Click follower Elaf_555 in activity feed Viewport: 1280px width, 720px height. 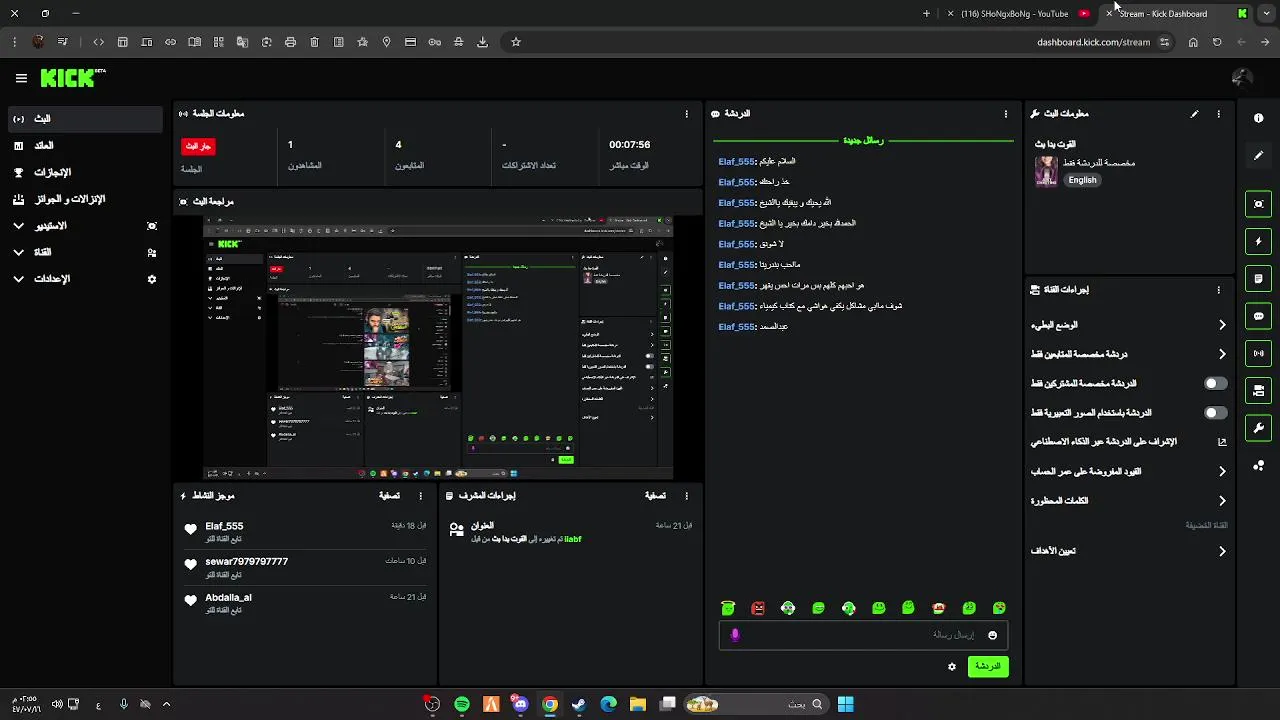[224, 526]
